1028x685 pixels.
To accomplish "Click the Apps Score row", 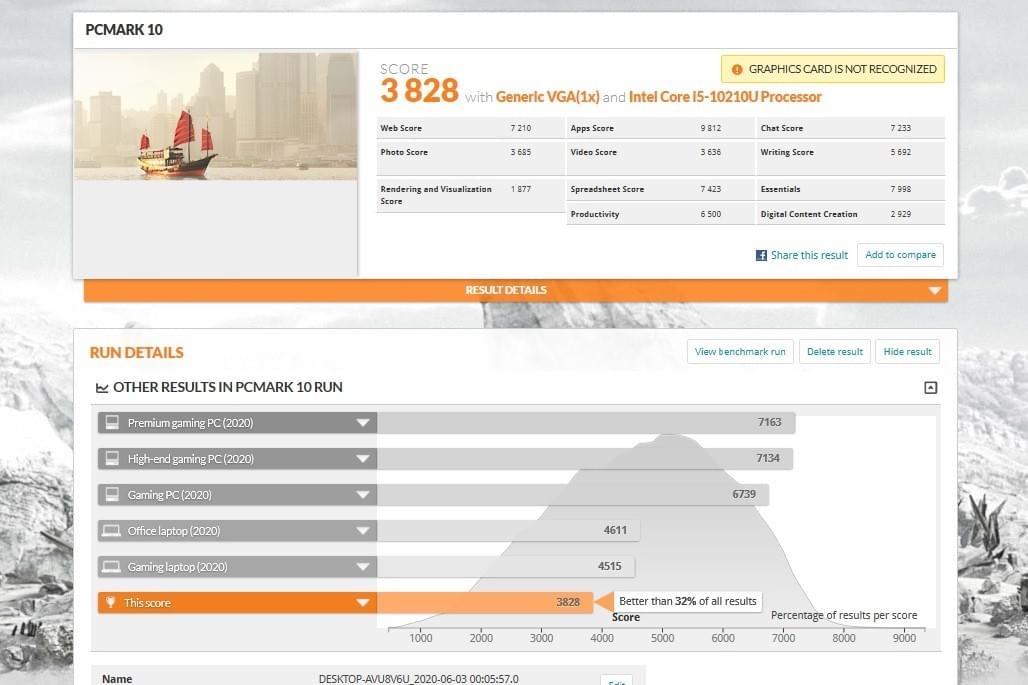I will click(660, 128).
